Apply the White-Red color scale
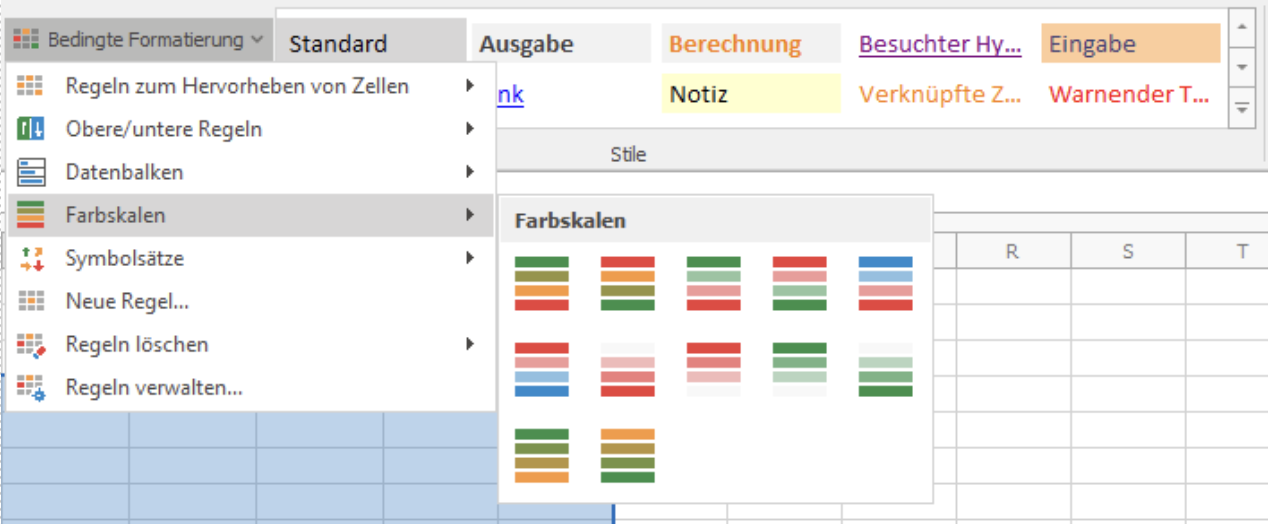 coord(628,369)
